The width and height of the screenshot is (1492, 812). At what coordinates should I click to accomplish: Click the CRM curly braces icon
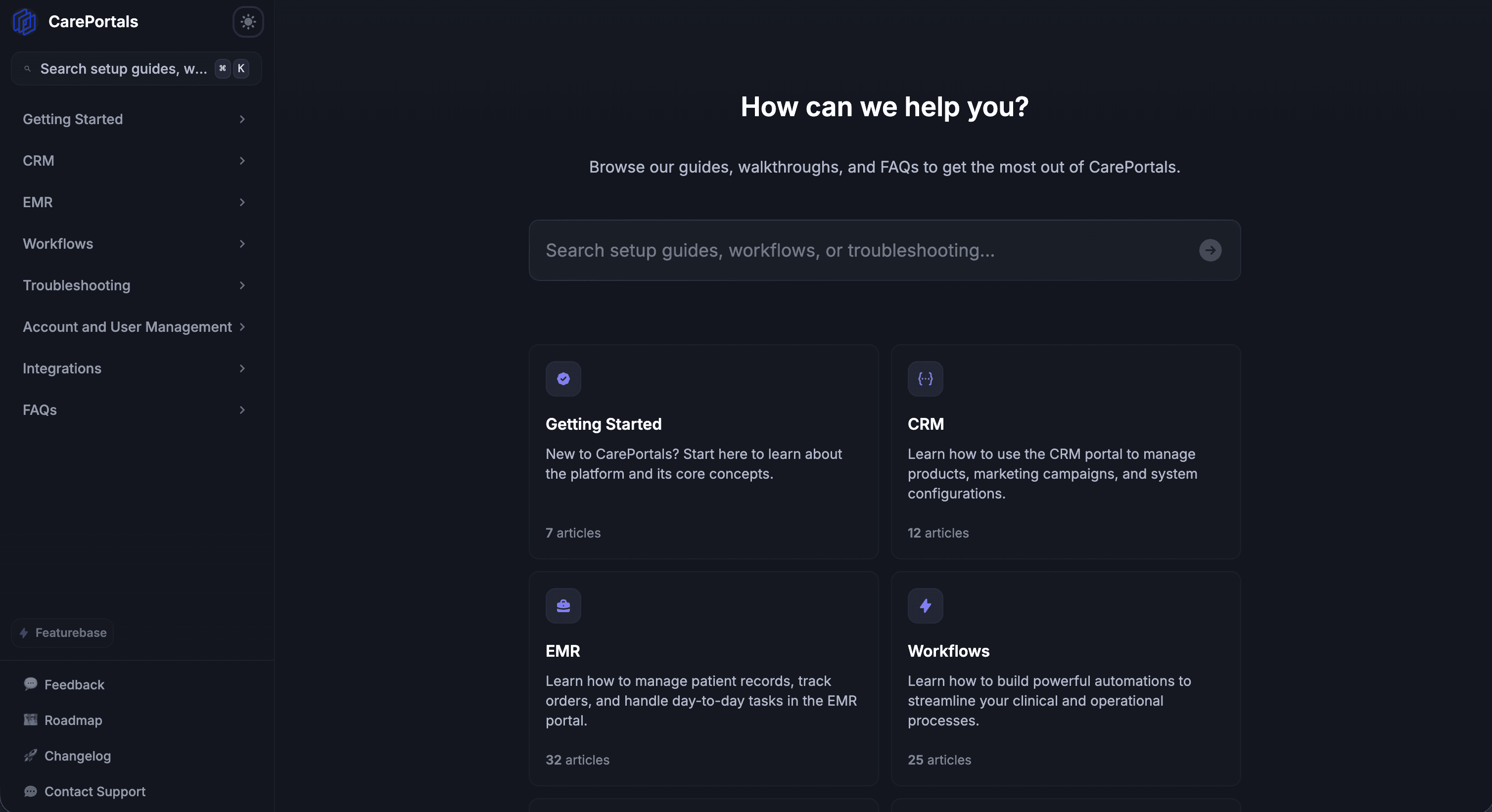tap(925, 379)
